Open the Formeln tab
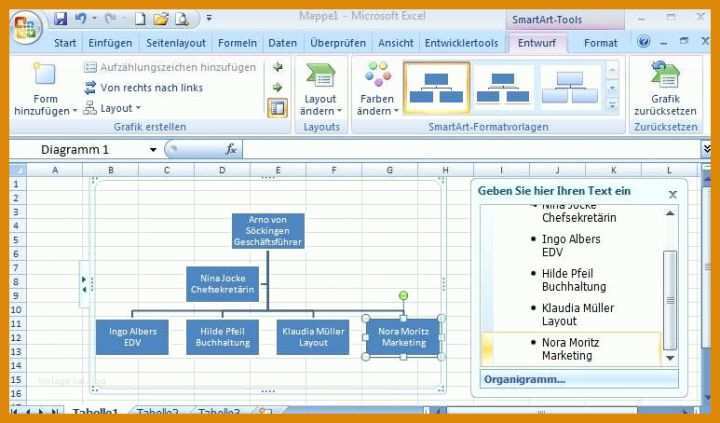 tap(237, 43)
